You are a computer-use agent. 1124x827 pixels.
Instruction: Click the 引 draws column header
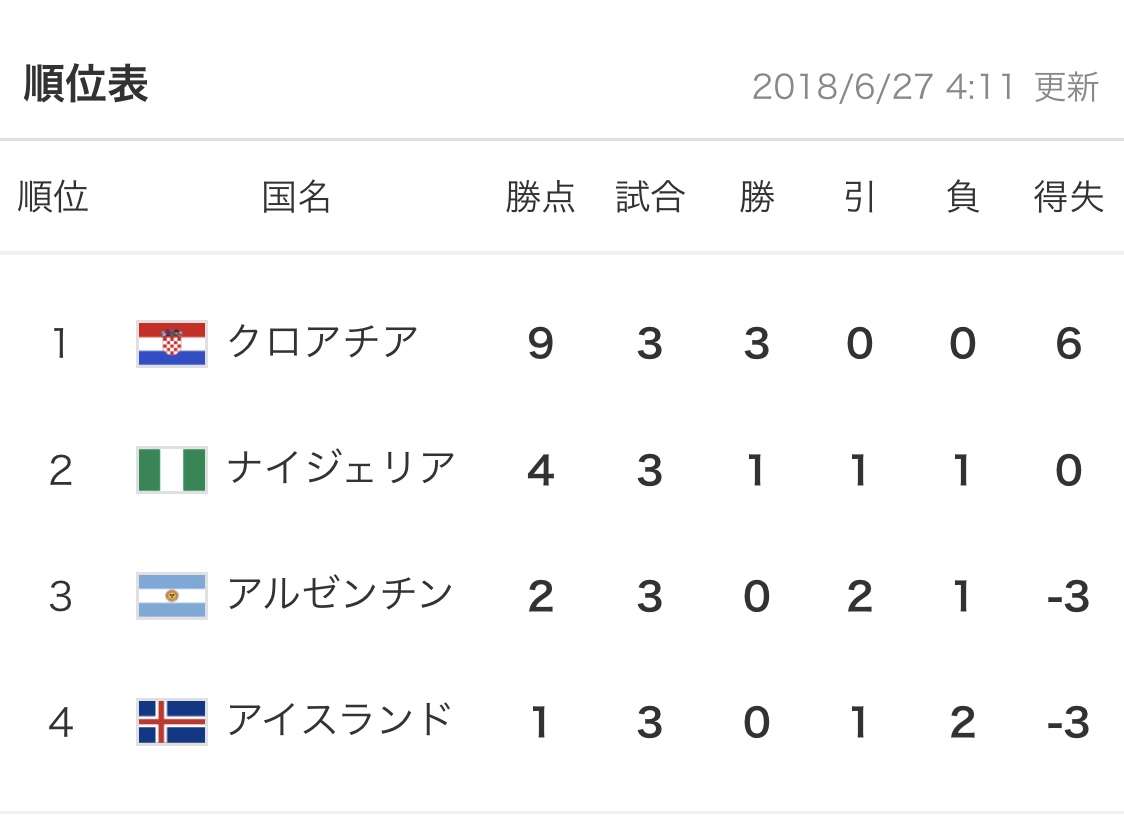click(x=859, y=197)
